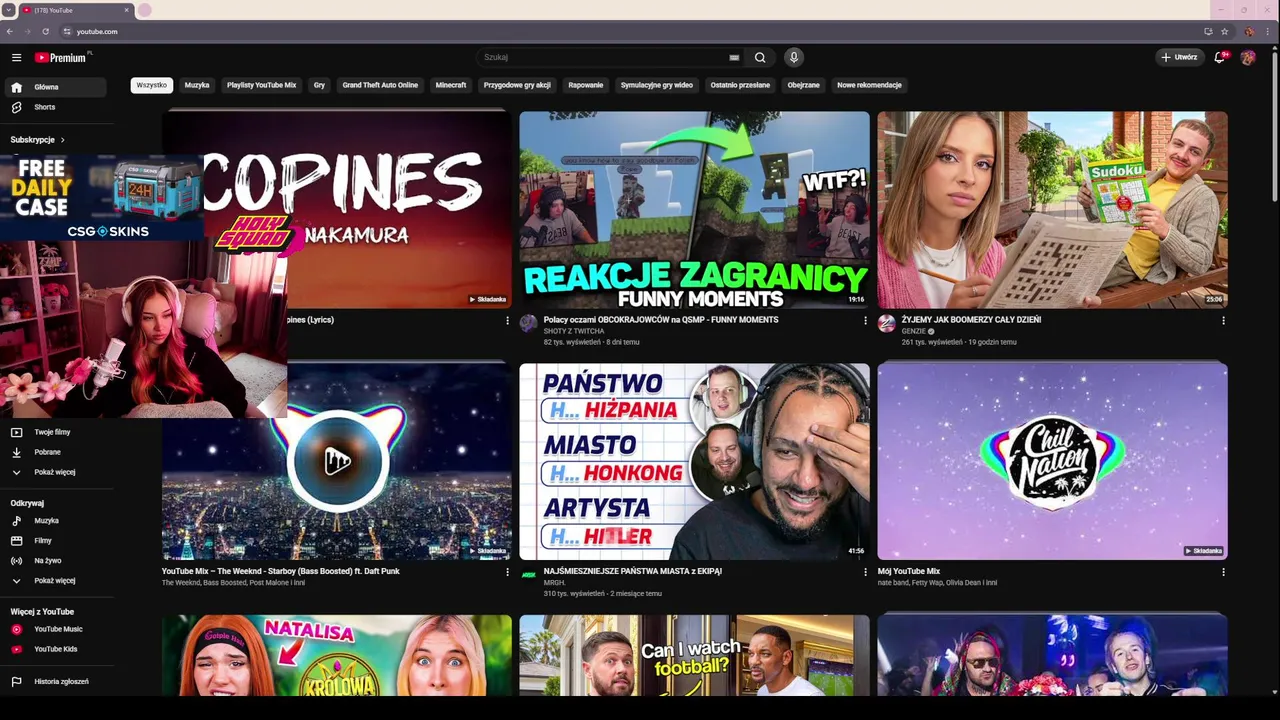Select the Muzyka filter chip
1280x720 pixels.
pos(197,85)
